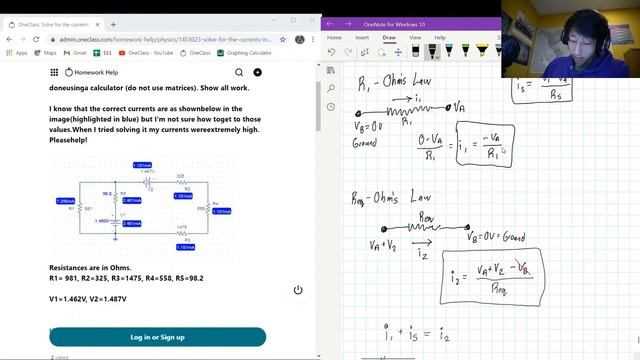Open a new Chrome tab
This screenshot has height=360, width=640.
pyautogui.click(x=113, y=25)
